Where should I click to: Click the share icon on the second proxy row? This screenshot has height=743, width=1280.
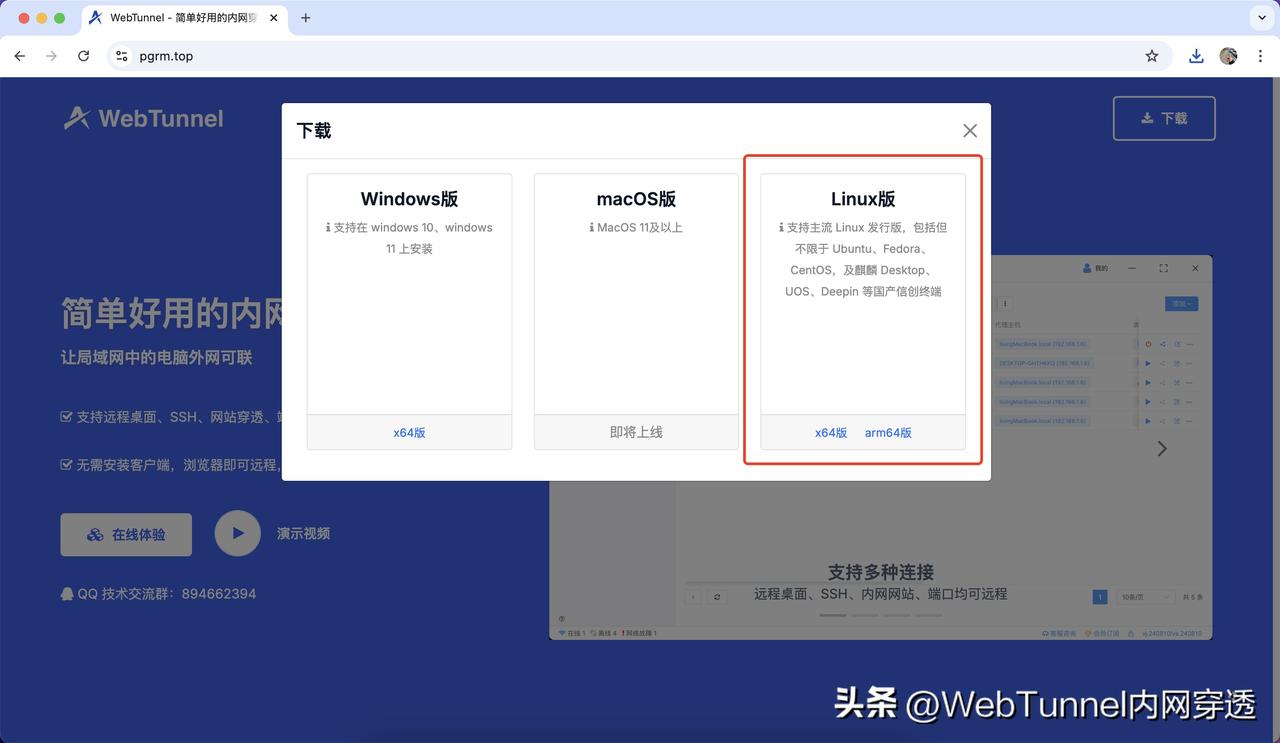click(x=1163, y=363)
